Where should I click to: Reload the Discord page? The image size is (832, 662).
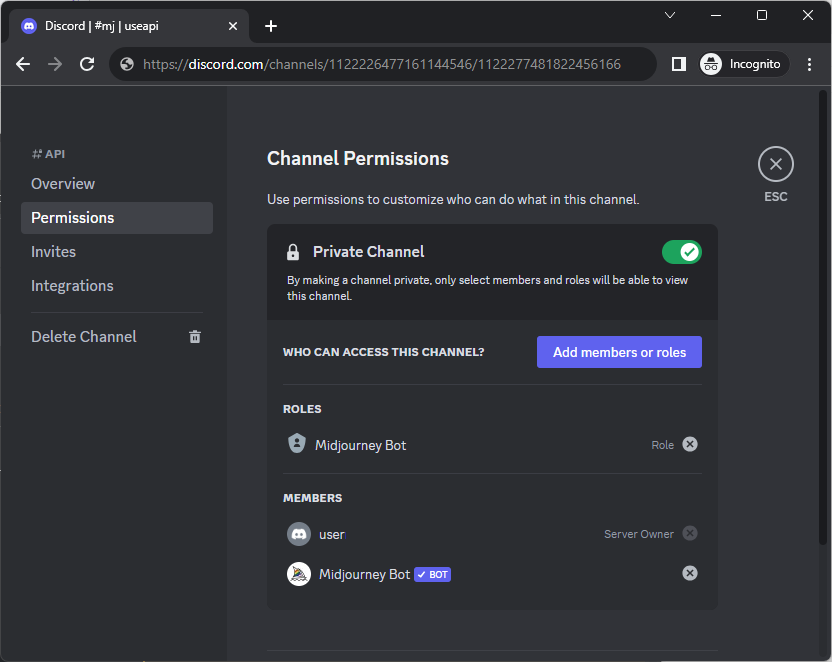click(87, 64)
